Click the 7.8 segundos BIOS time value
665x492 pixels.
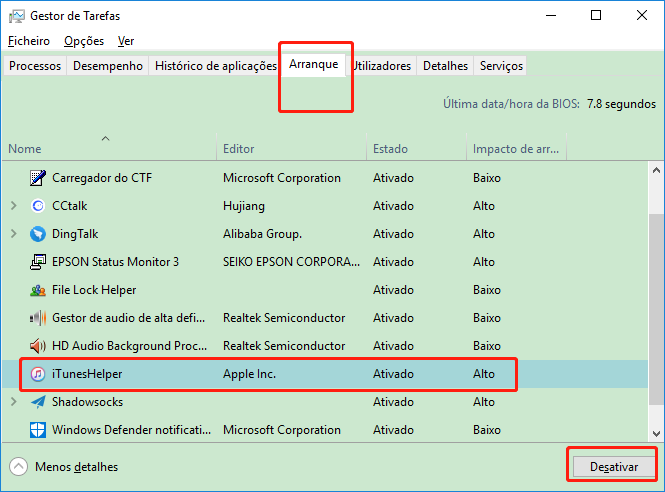point(621,104)
